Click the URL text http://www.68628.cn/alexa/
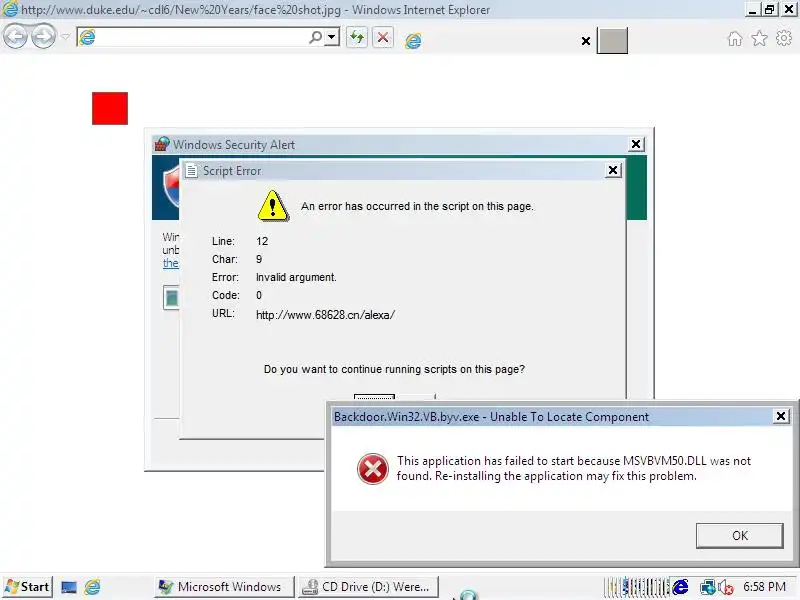 pos(326,315)
